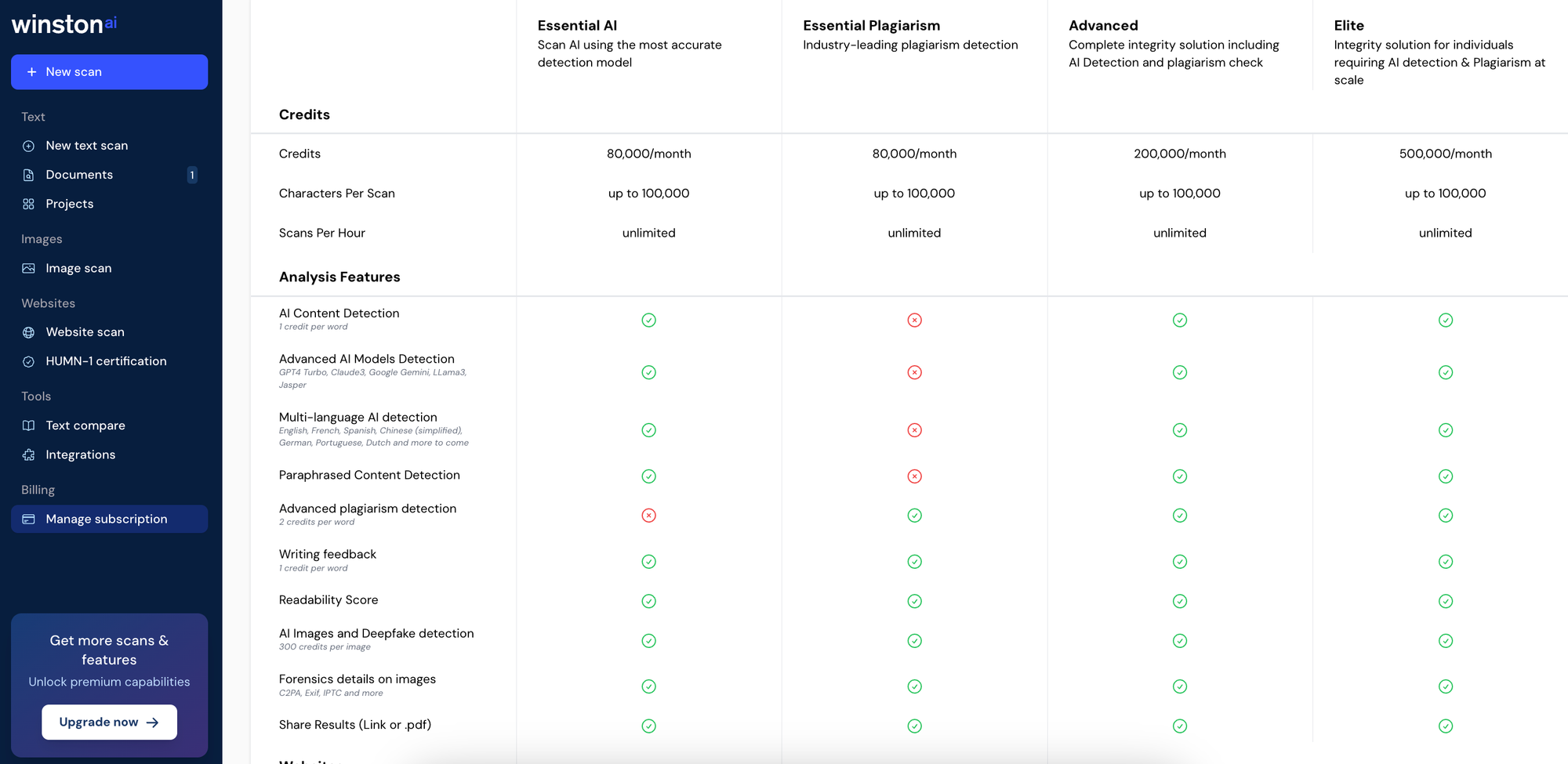
Task: Click Advanced checkmark for AI Images and Deepfake detection
Action: [x=1180, y=641]
